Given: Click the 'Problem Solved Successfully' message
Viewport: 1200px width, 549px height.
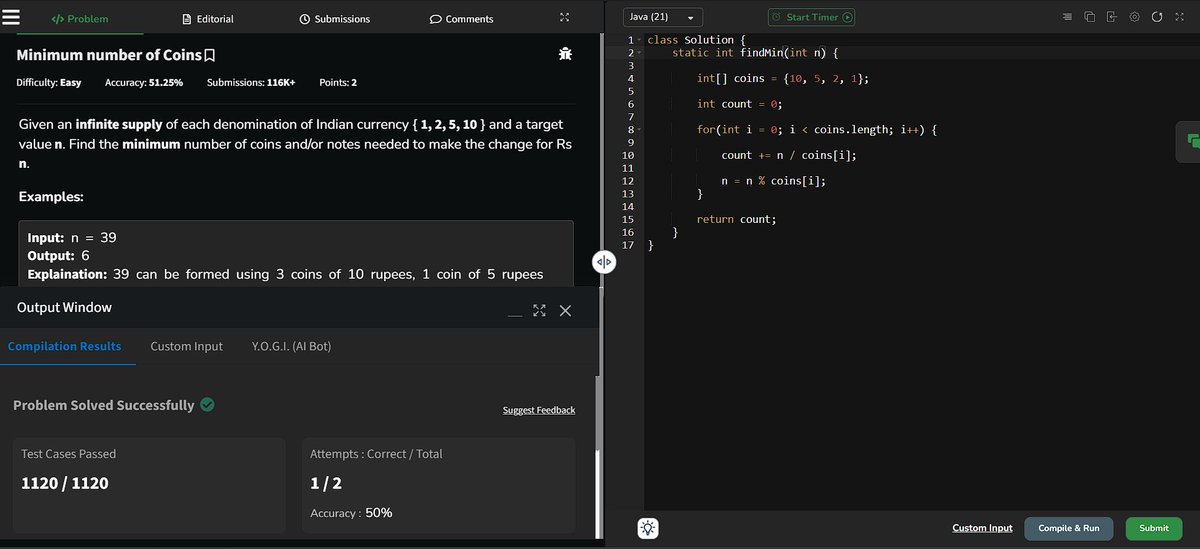Looking at the screenshot, I should pyautogui.click(x=103, y=405).
